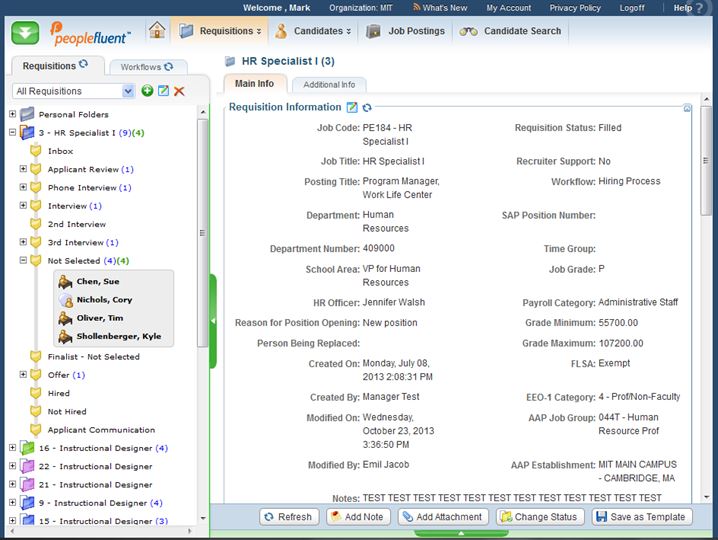Click the edit requisition pencil icon in the left panel
The height and width of the screenshot is (540, 718).
pyautogui.click(x=163, y=91)
